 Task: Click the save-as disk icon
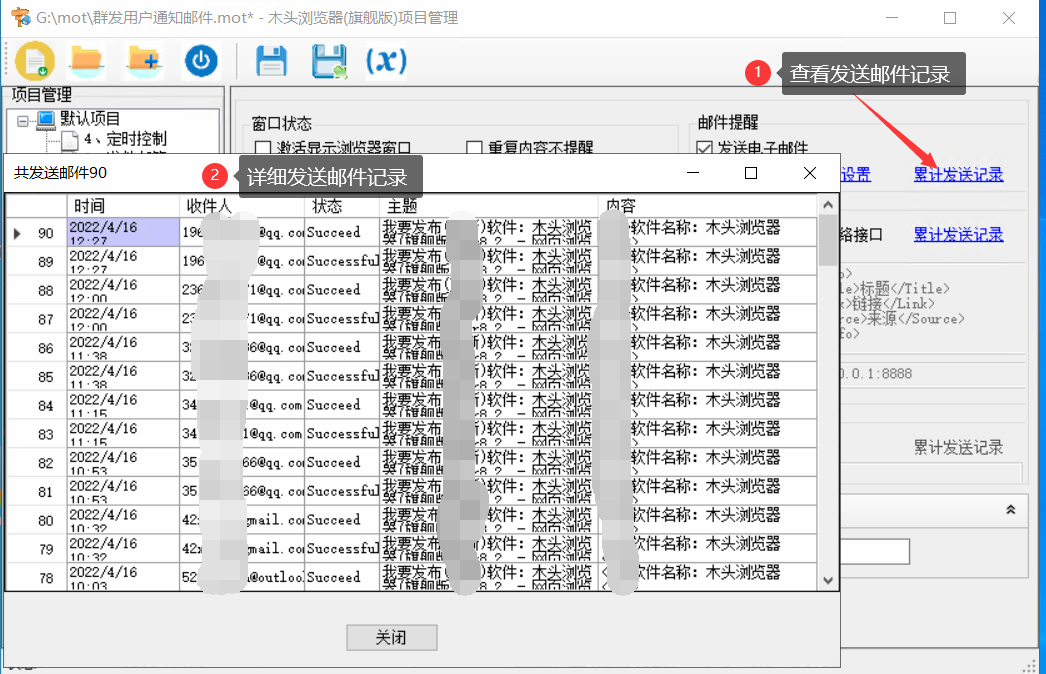pyautogui.click(x=330, y=60)
